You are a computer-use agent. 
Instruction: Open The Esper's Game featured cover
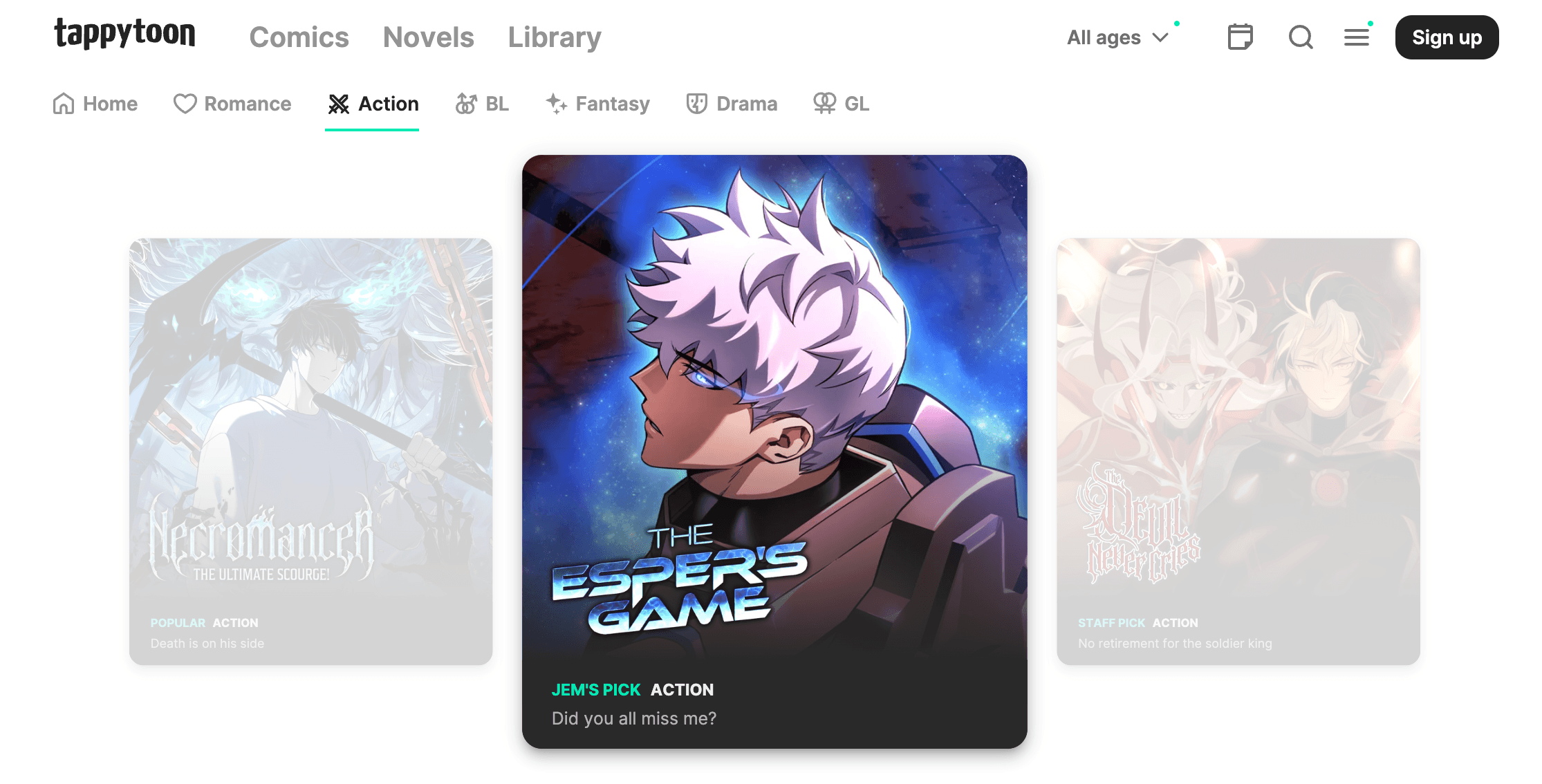(x=774, y=451)
